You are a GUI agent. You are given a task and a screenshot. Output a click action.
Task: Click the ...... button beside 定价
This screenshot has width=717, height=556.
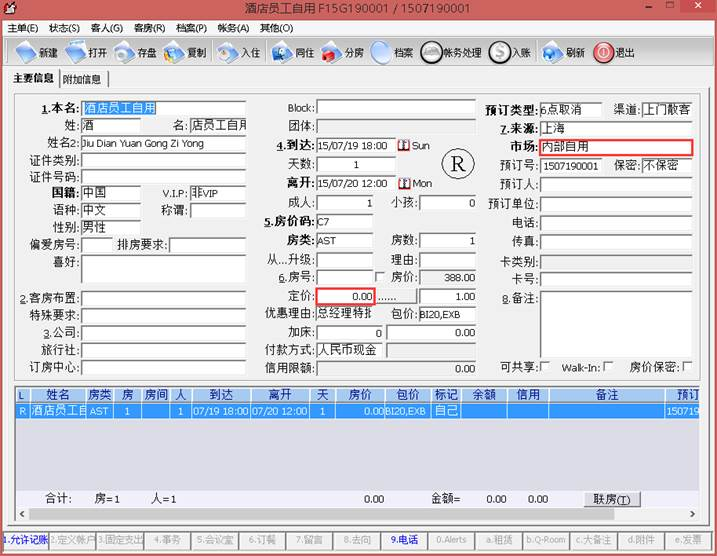396,296
